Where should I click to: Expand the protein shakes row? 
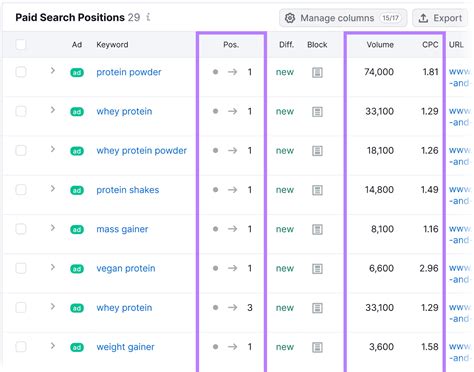point(52,189)
